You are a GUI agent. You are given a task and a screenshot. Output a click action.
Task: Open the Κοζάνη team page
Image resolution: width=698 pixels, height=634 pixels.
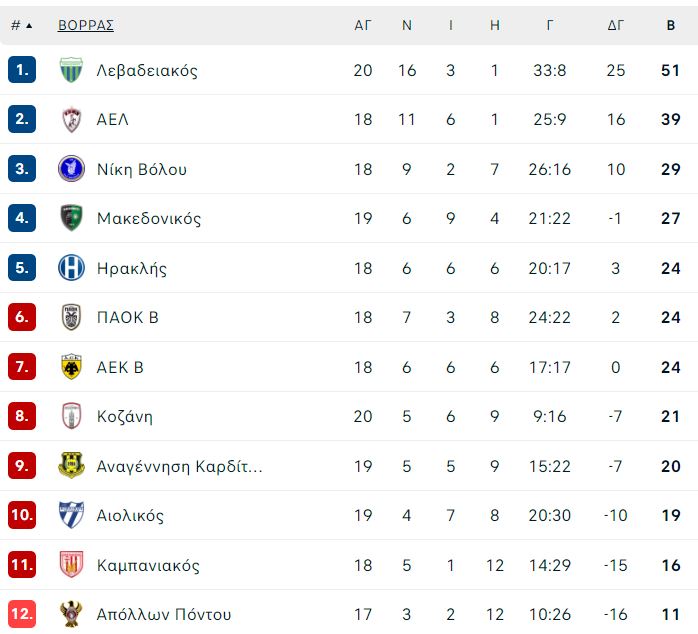coord(125,416)
